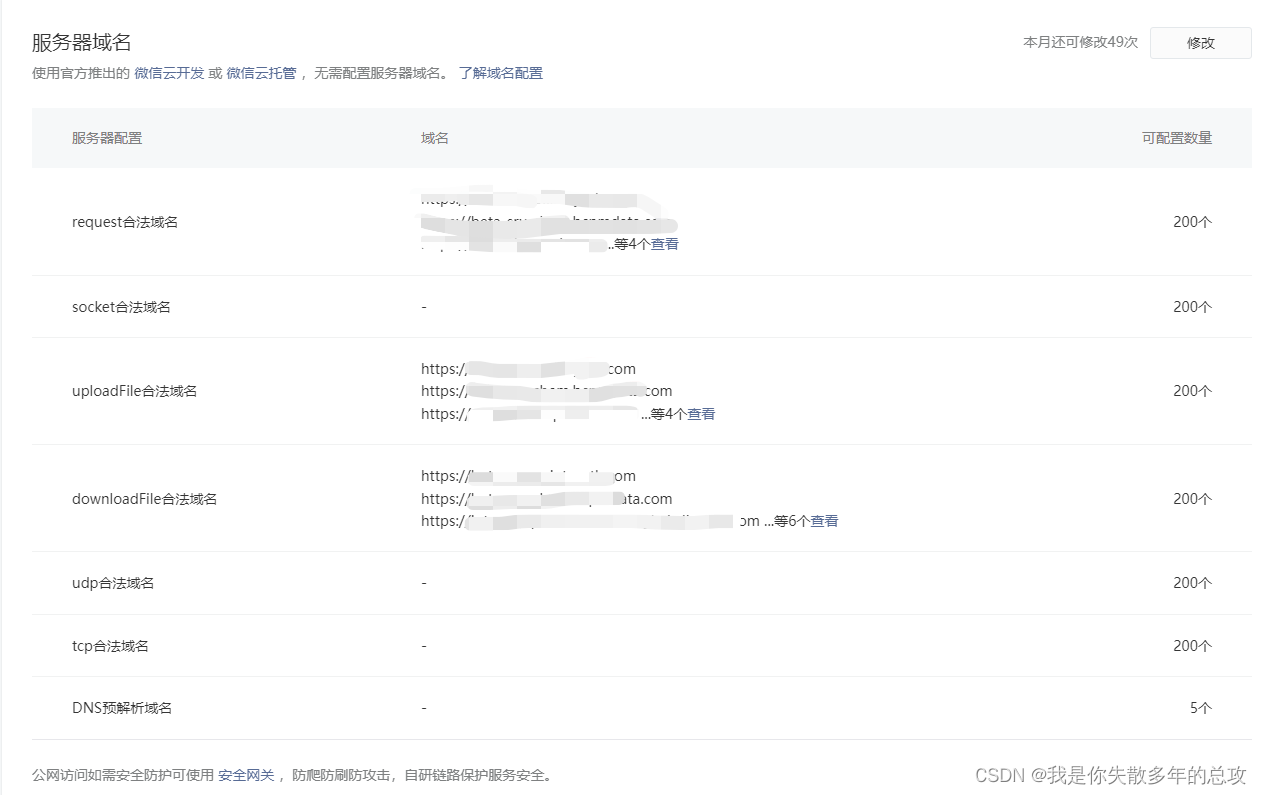Click the 域名 column header

[434, 137]
